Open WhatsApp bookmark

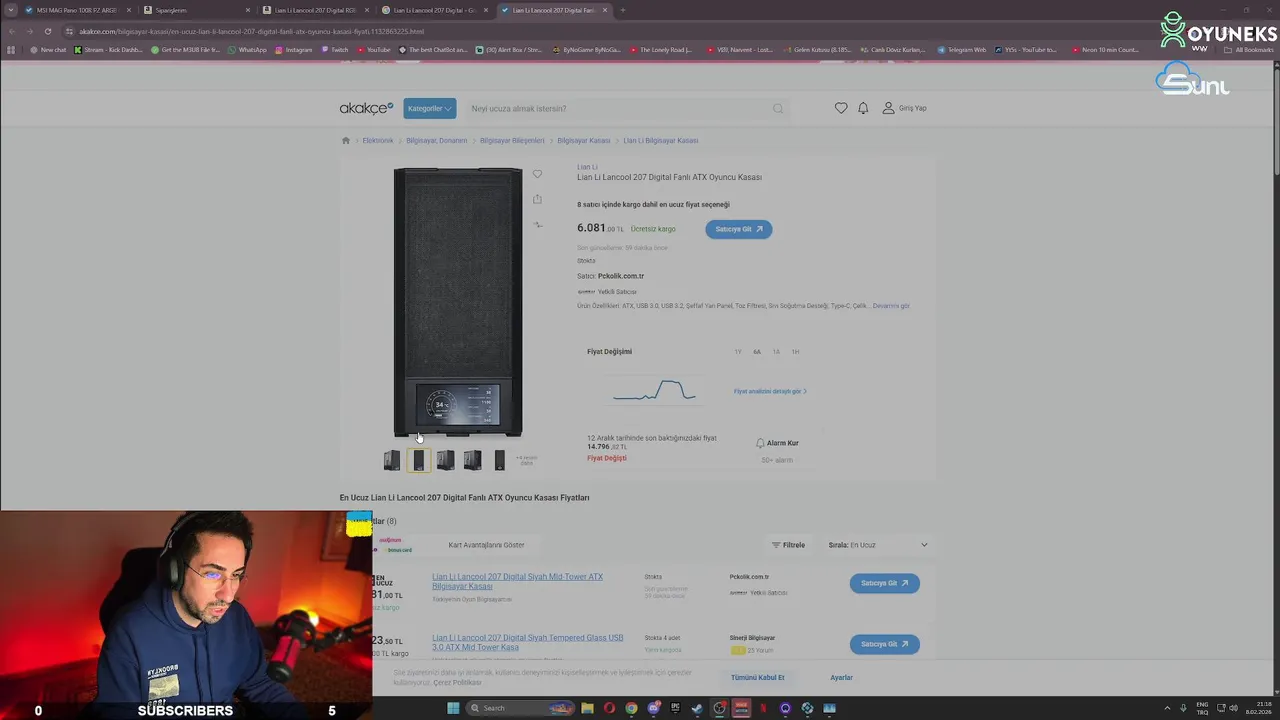pyautogui.click(x=247, y=49)
